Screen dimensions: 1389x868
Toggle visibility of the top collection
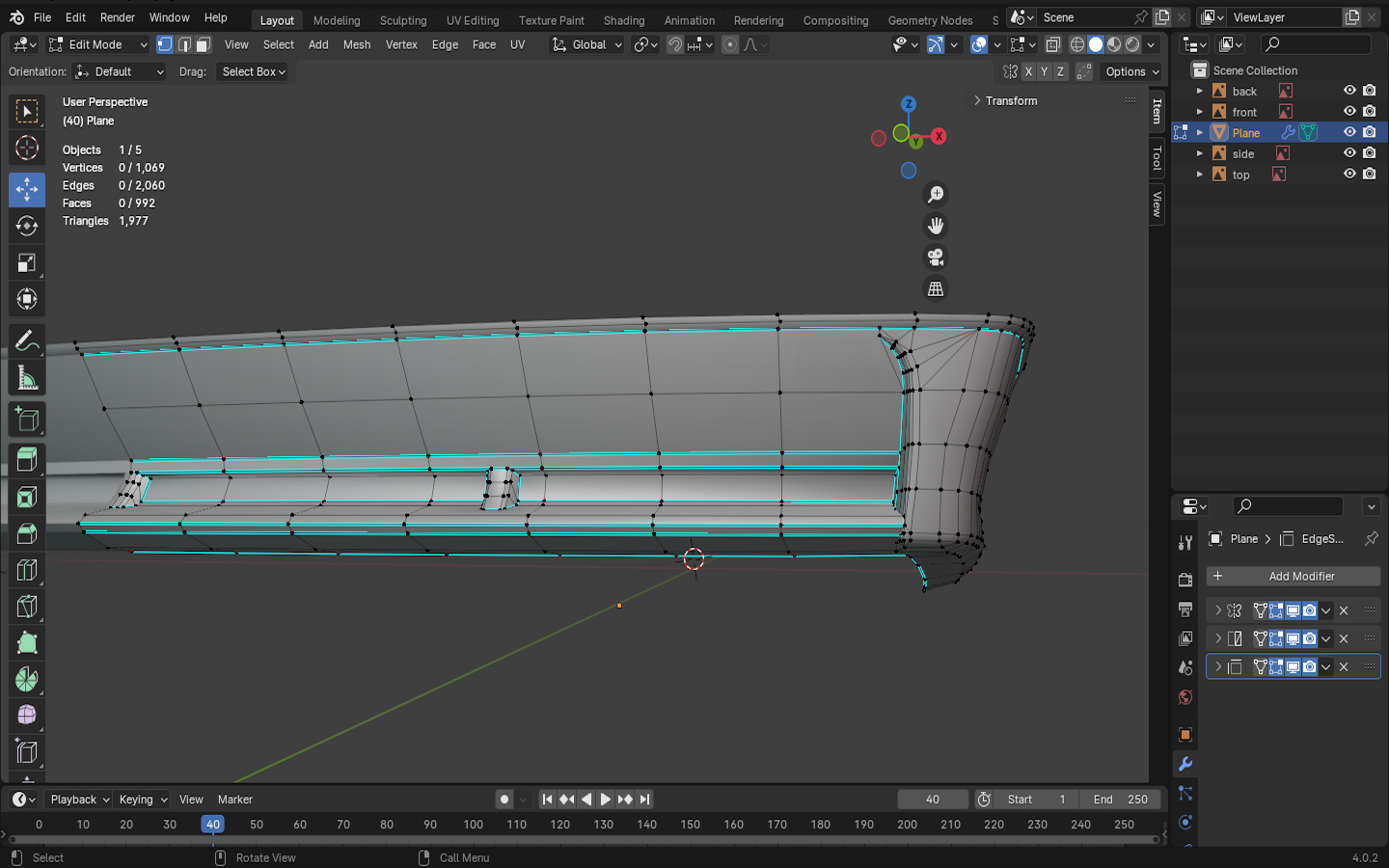(1349, 175)
